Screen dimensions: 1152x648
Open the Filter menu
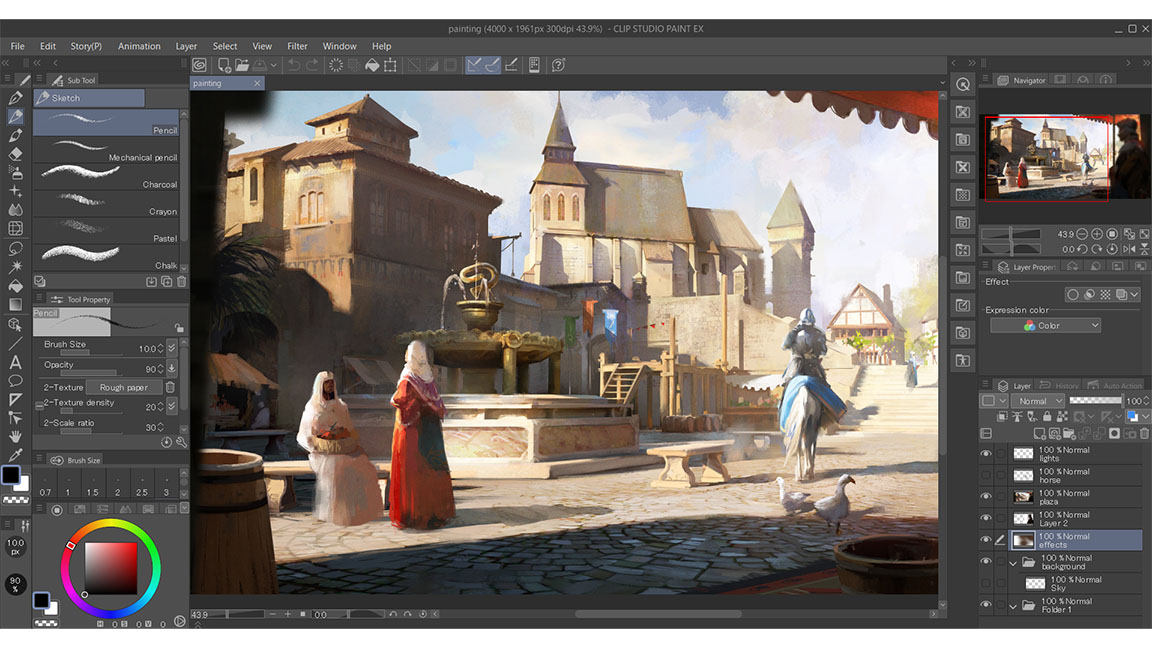click(x=297, y=45)
